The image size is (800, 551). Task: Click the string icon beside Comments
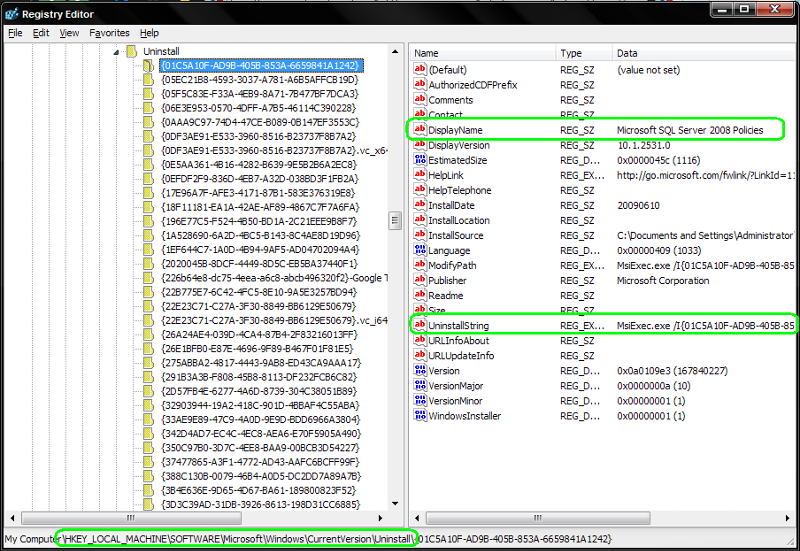pyautogui.click(x=420, y=99)
